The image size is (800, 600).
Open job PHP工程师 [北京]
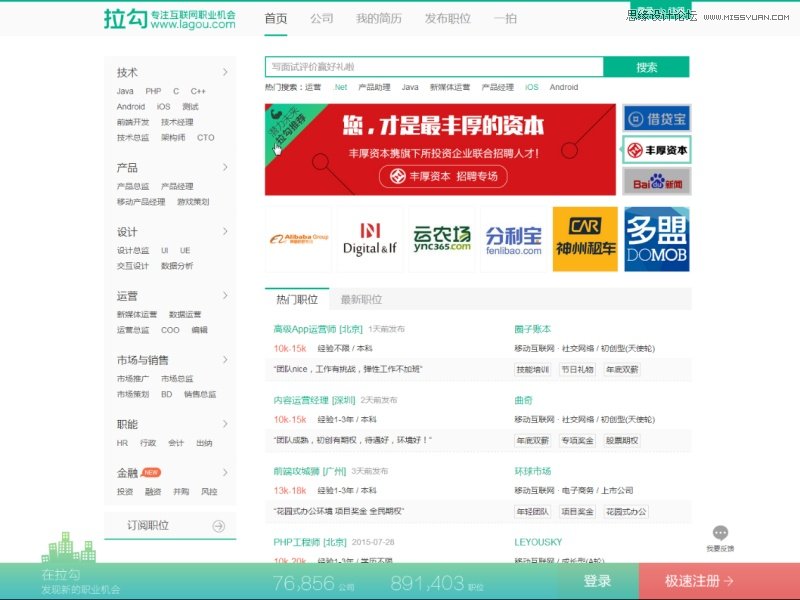(x=310, y=542)
